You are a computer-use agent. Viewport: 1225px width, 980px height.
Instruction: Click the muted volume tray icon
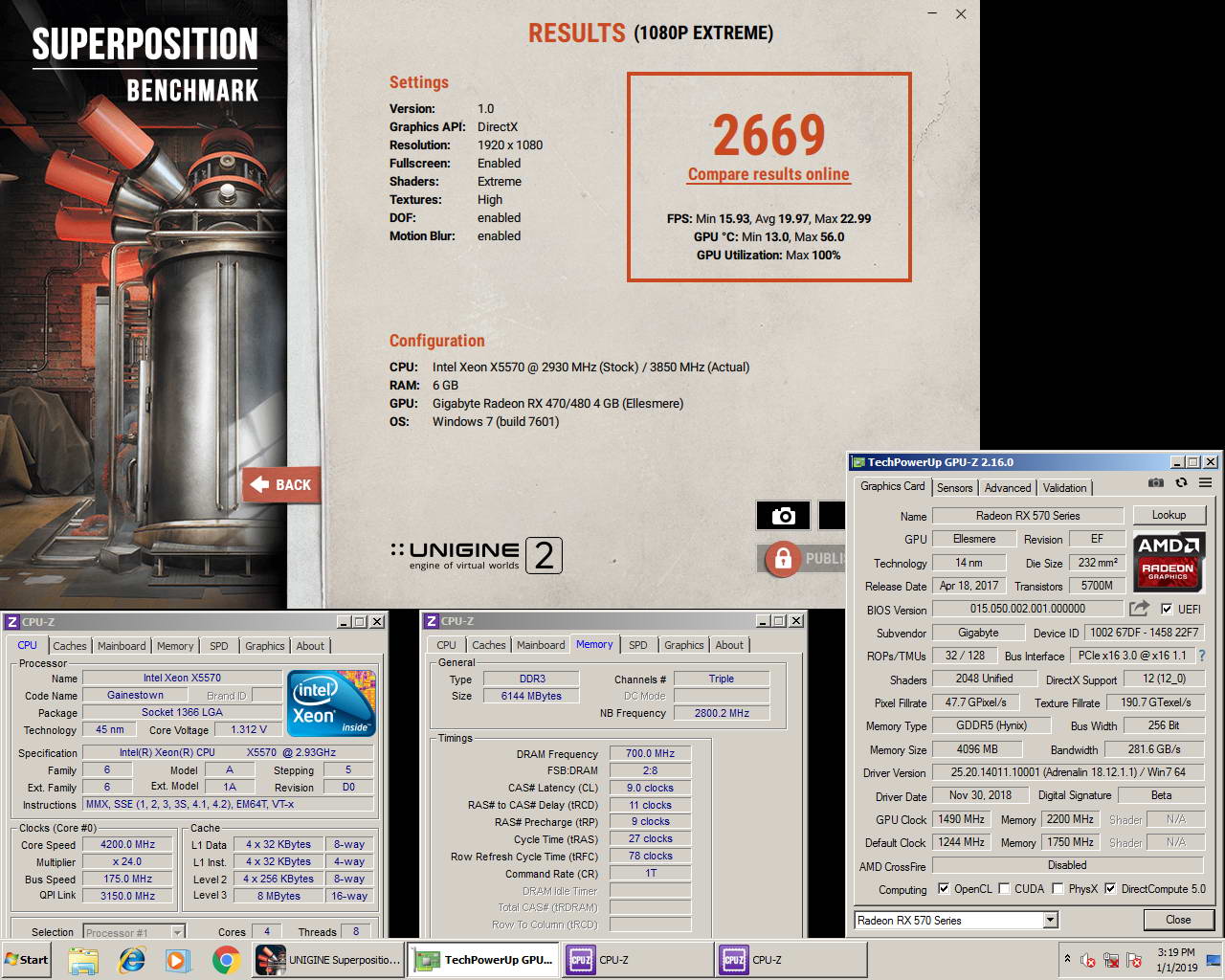tap(1088, 960)
